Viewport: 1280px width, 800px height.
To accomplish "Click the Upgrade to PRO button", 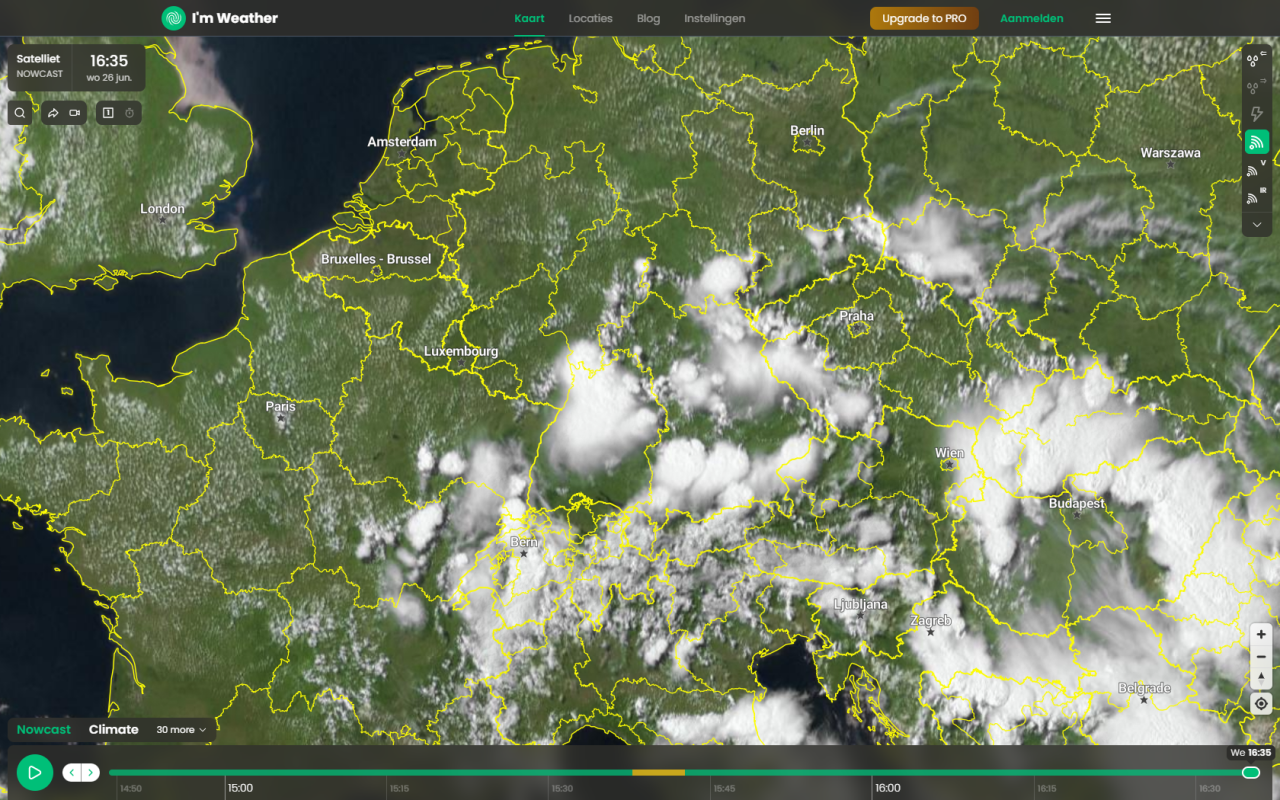I will 924,18.
